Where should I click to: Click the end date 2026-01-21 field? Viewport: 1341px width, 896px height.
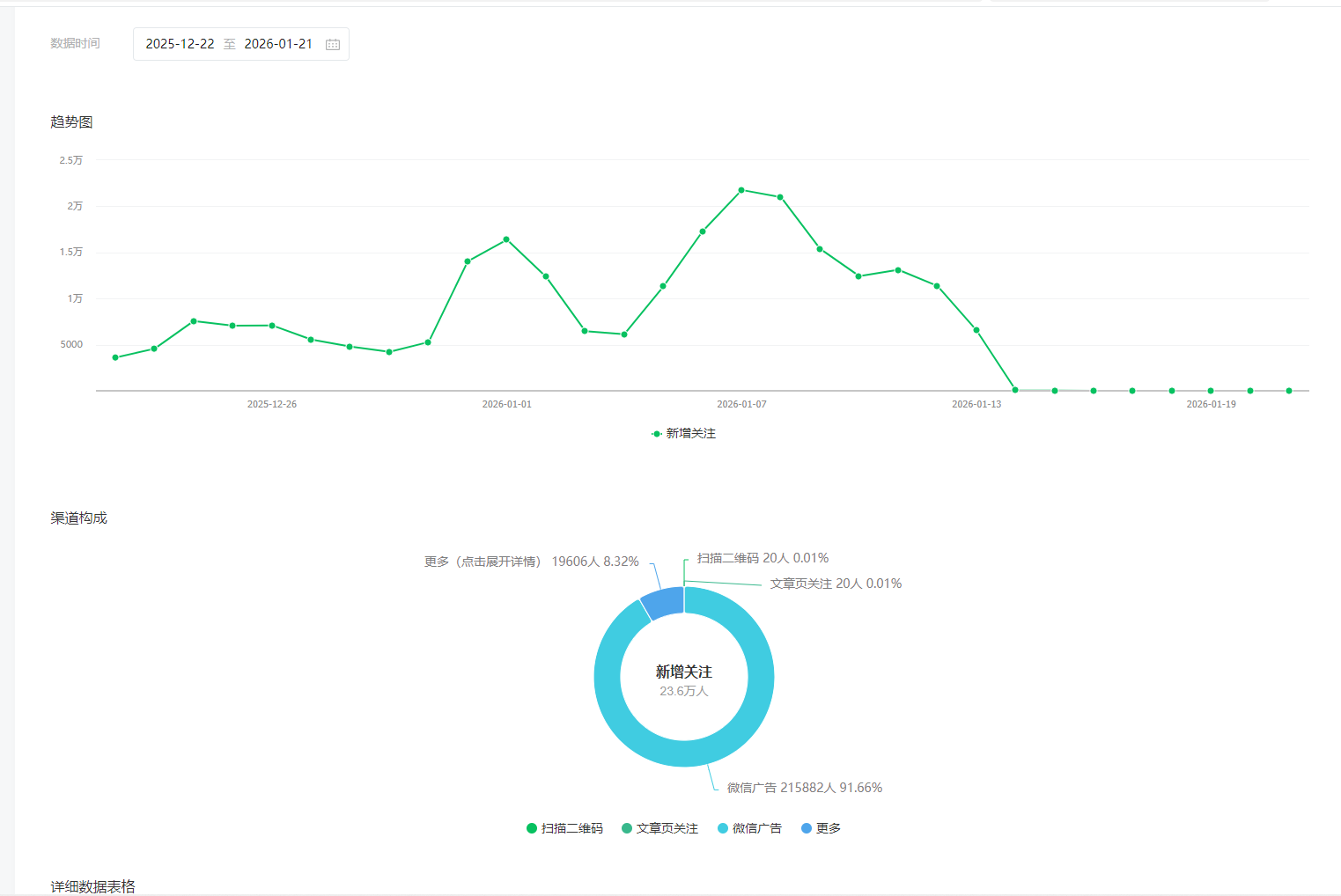coord(278,44)
